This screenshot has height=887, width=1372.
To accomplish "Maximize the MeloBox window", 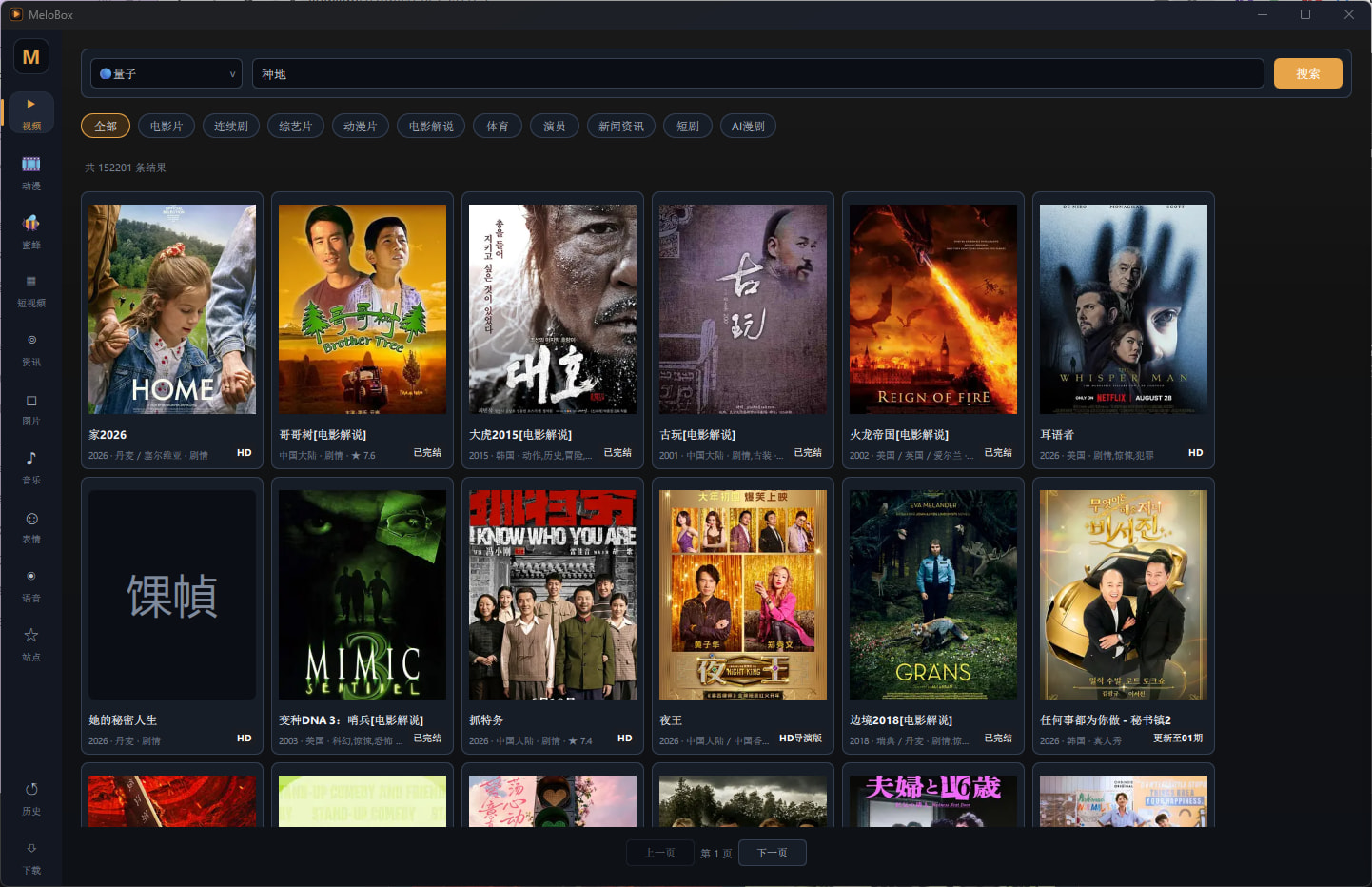I will (1305, 14).
